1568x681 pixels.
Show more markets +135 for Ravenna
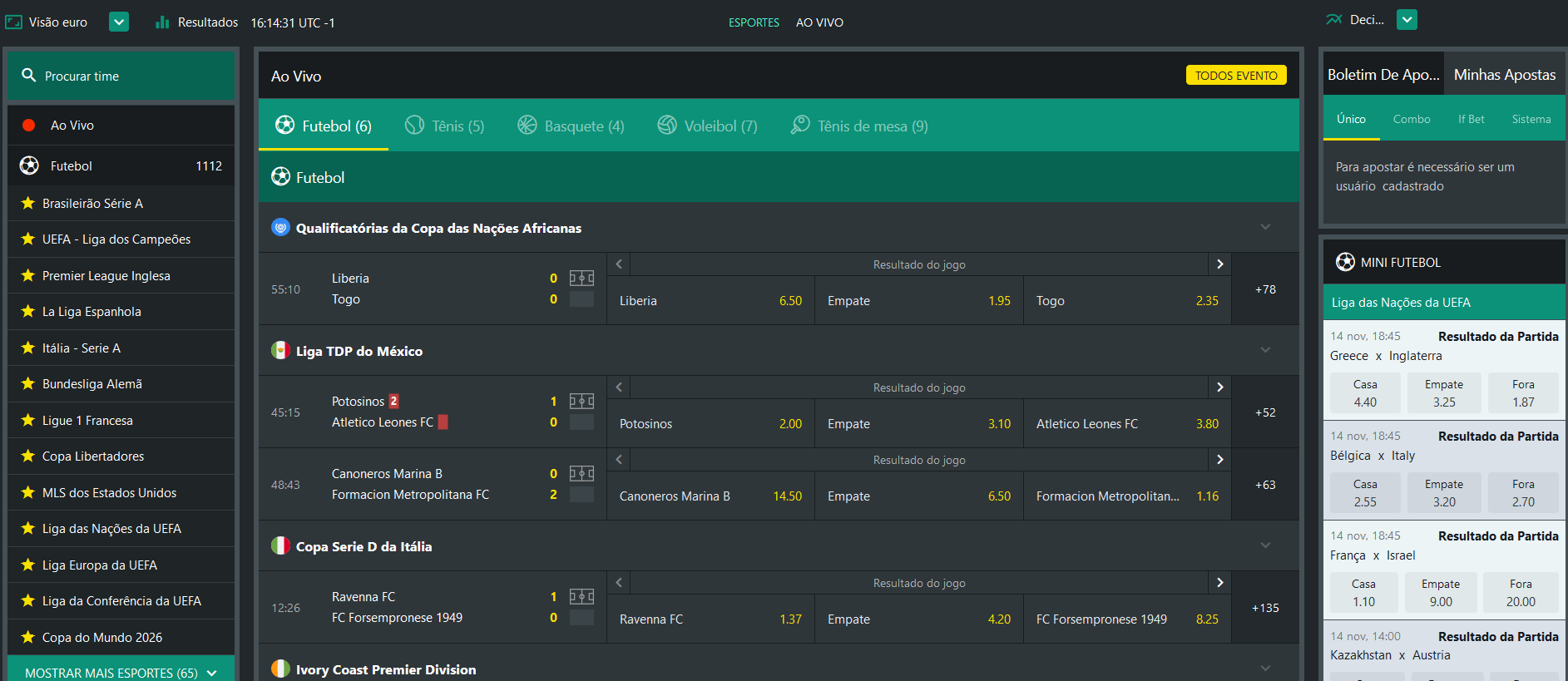click(x=1265, y=608)
